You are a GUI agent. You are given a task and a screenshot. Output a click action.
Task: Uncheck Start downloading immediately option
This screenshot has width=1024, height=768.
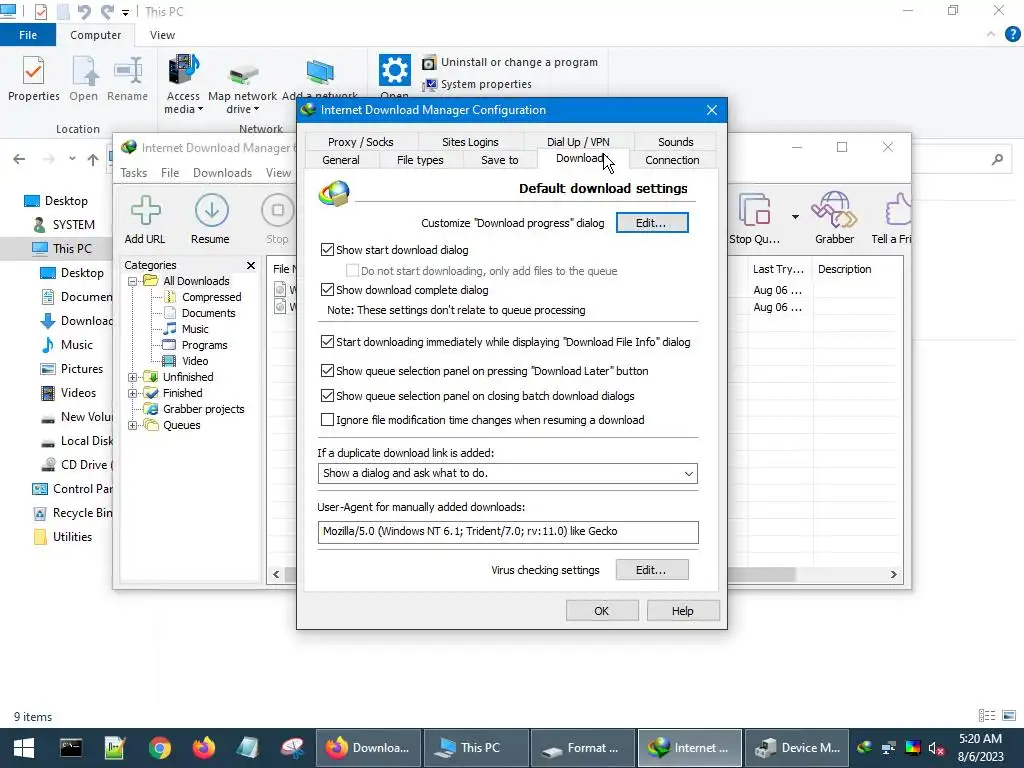[327, 342]
